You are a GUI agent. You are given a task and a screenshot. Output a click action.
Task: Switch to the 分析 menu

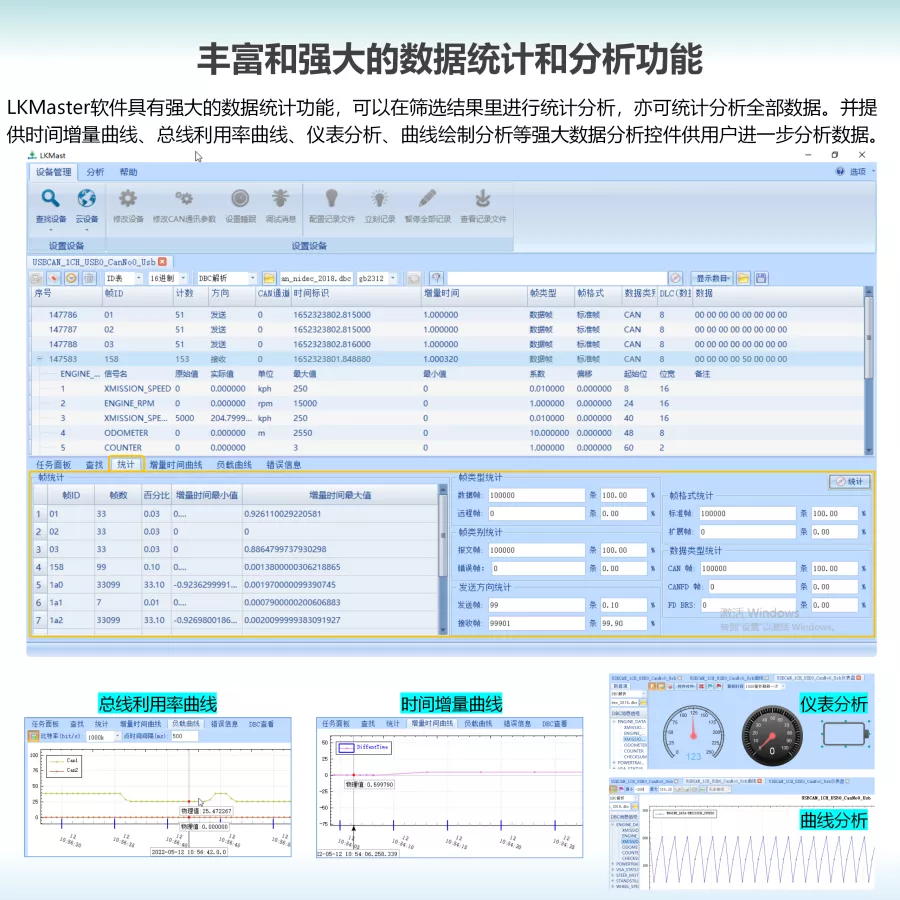tap(96, 171)
